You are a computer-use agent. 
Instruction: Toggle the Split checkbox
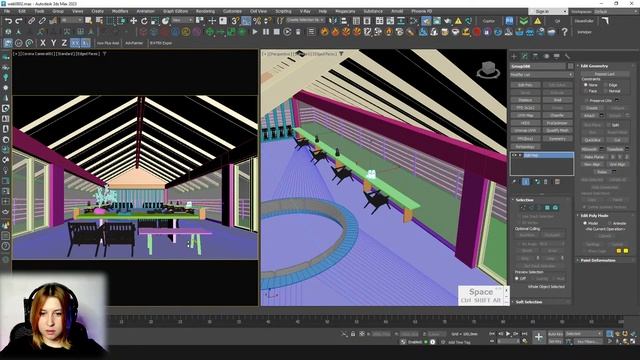coord(609,125)
